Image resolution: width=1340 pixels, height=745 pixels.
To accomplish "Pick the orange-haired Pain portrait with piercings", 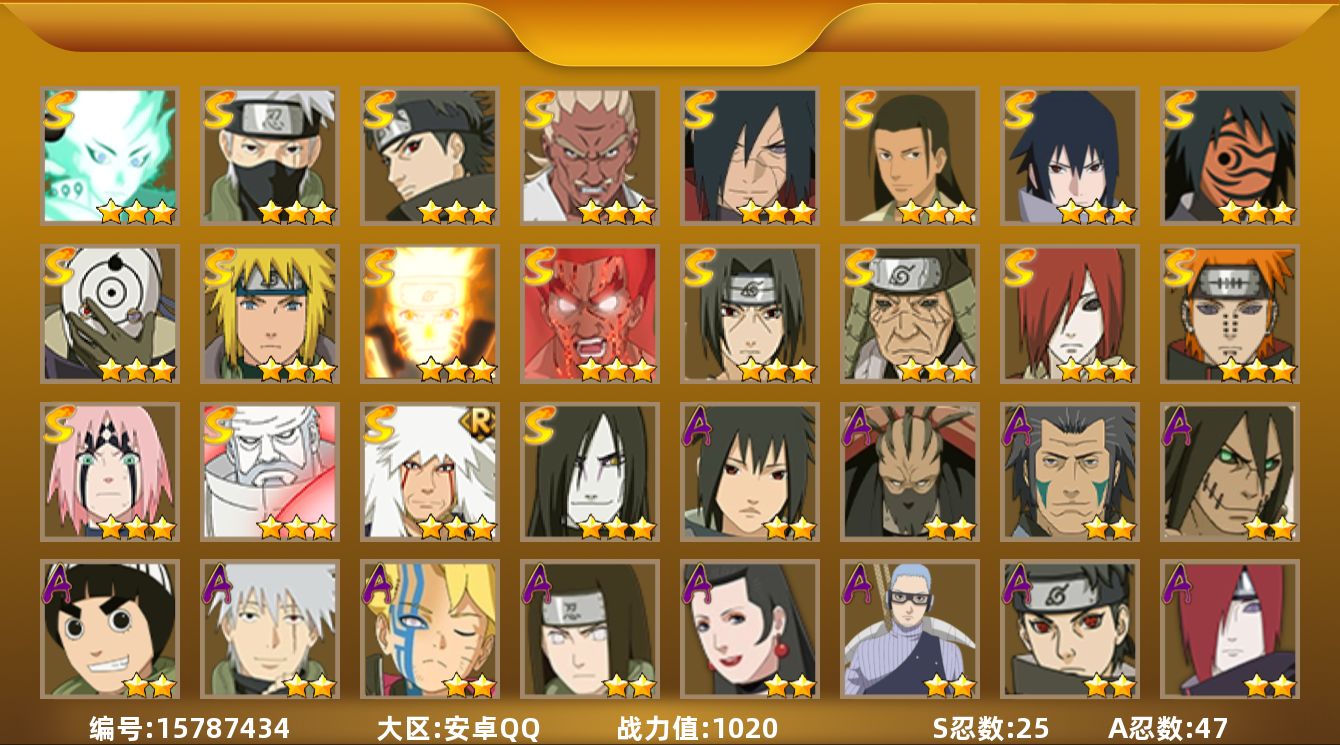I will (x=1230, y=314).
